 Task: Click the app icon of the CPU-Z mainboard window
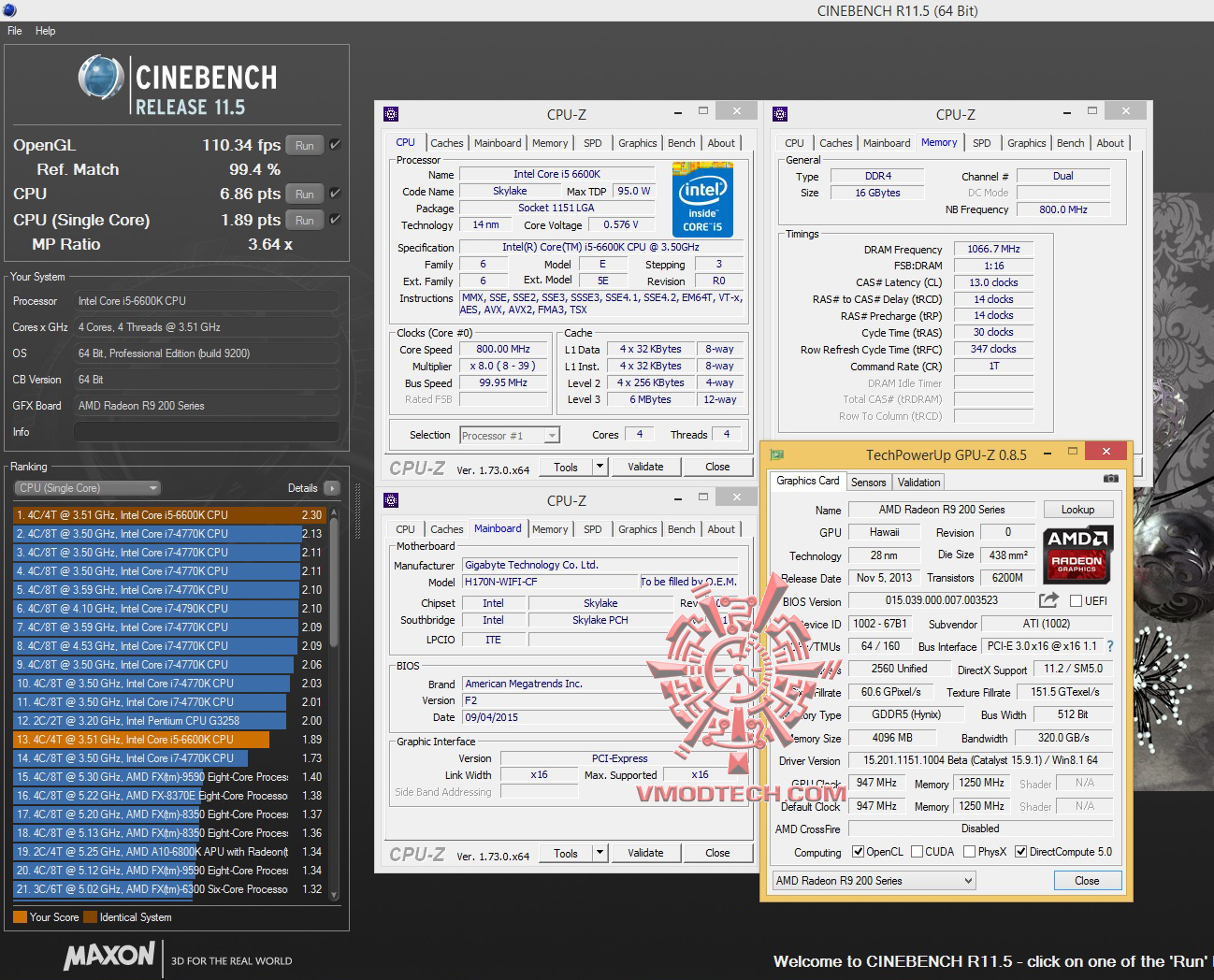(x=391, y=500)
